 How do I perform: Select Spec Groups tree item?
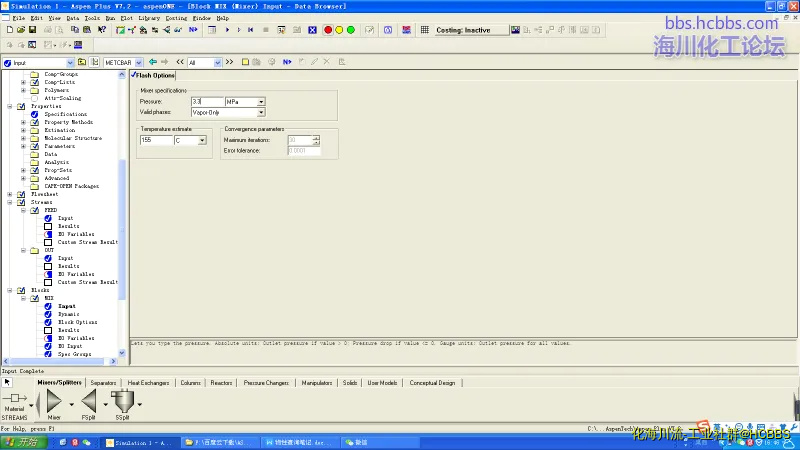[74, 354]
